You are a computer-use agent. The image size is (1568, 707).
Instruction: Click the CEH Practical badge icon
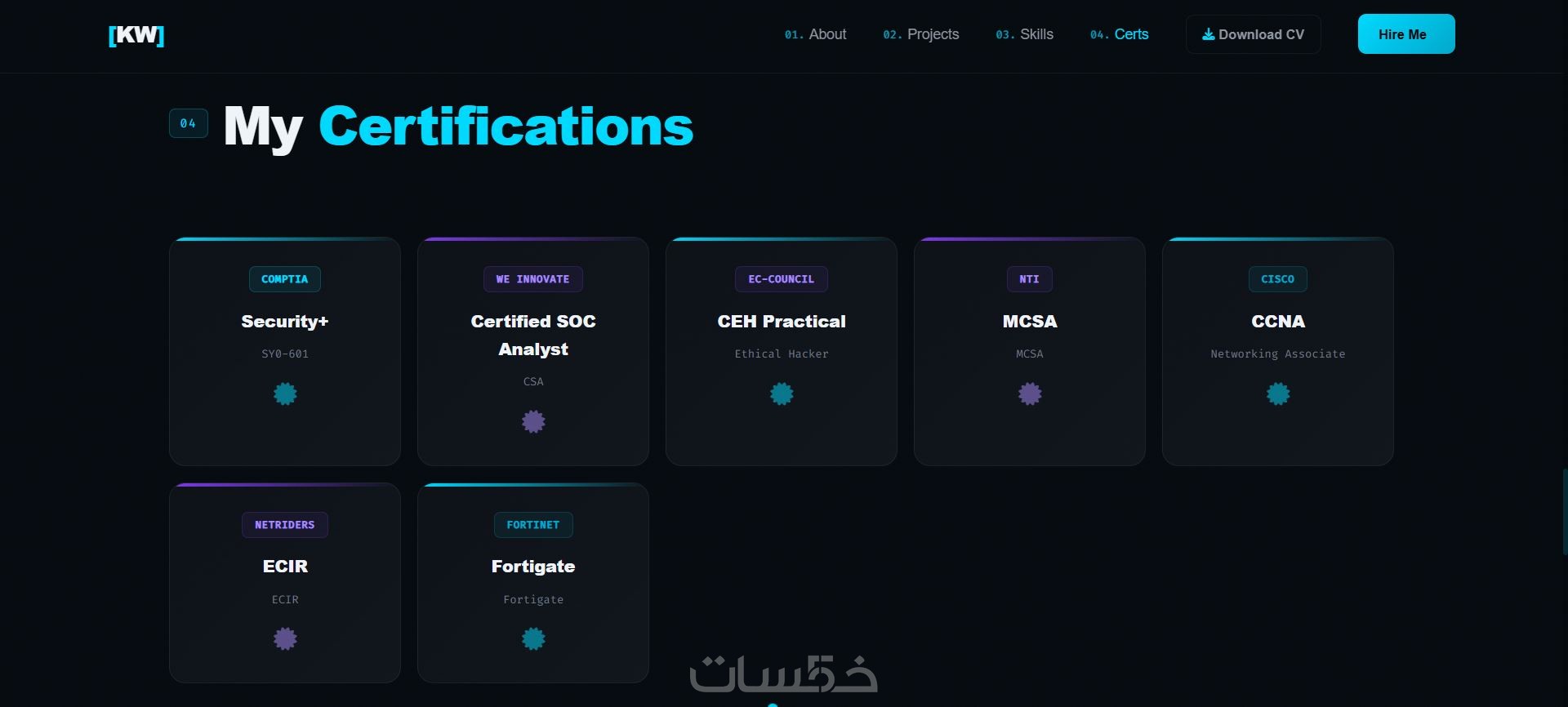pyautogui.click(x=782, y=394)
